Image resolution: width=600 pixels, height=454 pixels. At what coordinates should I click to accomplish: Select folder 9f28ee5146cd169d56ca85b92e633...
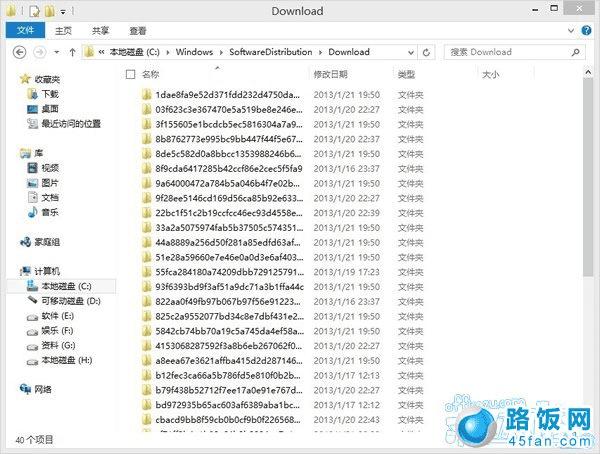[229, 198]
